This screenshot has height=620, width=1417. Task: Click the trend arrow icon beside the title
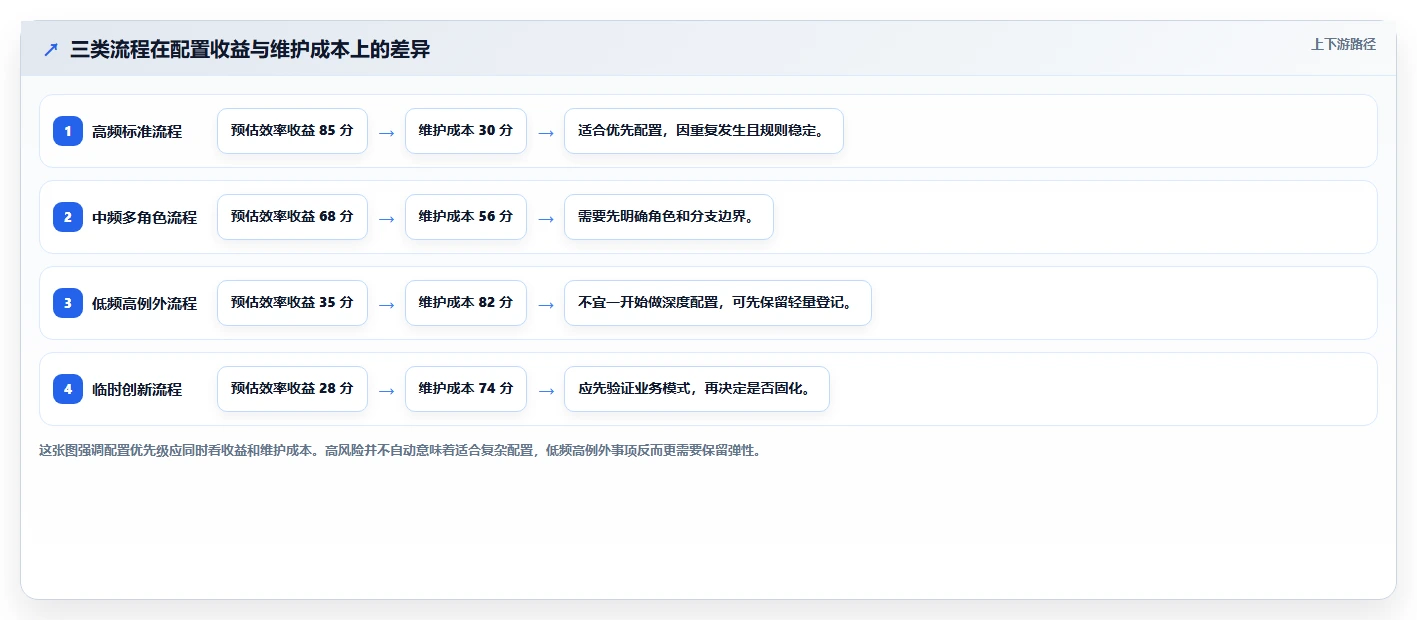point(50,50)
